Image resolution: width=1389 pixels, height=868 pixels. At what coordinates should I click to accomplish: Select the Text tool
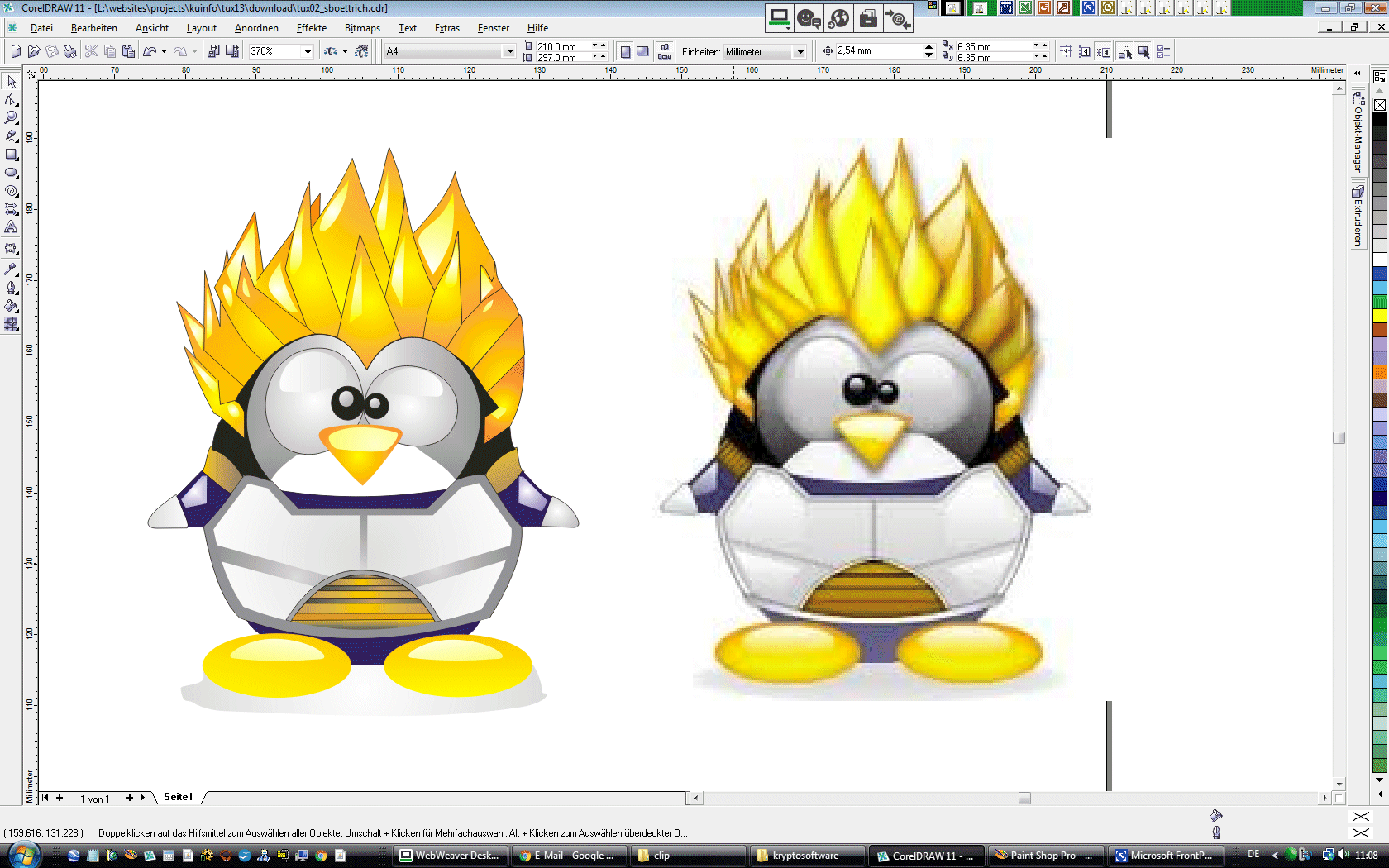[12, 227]
